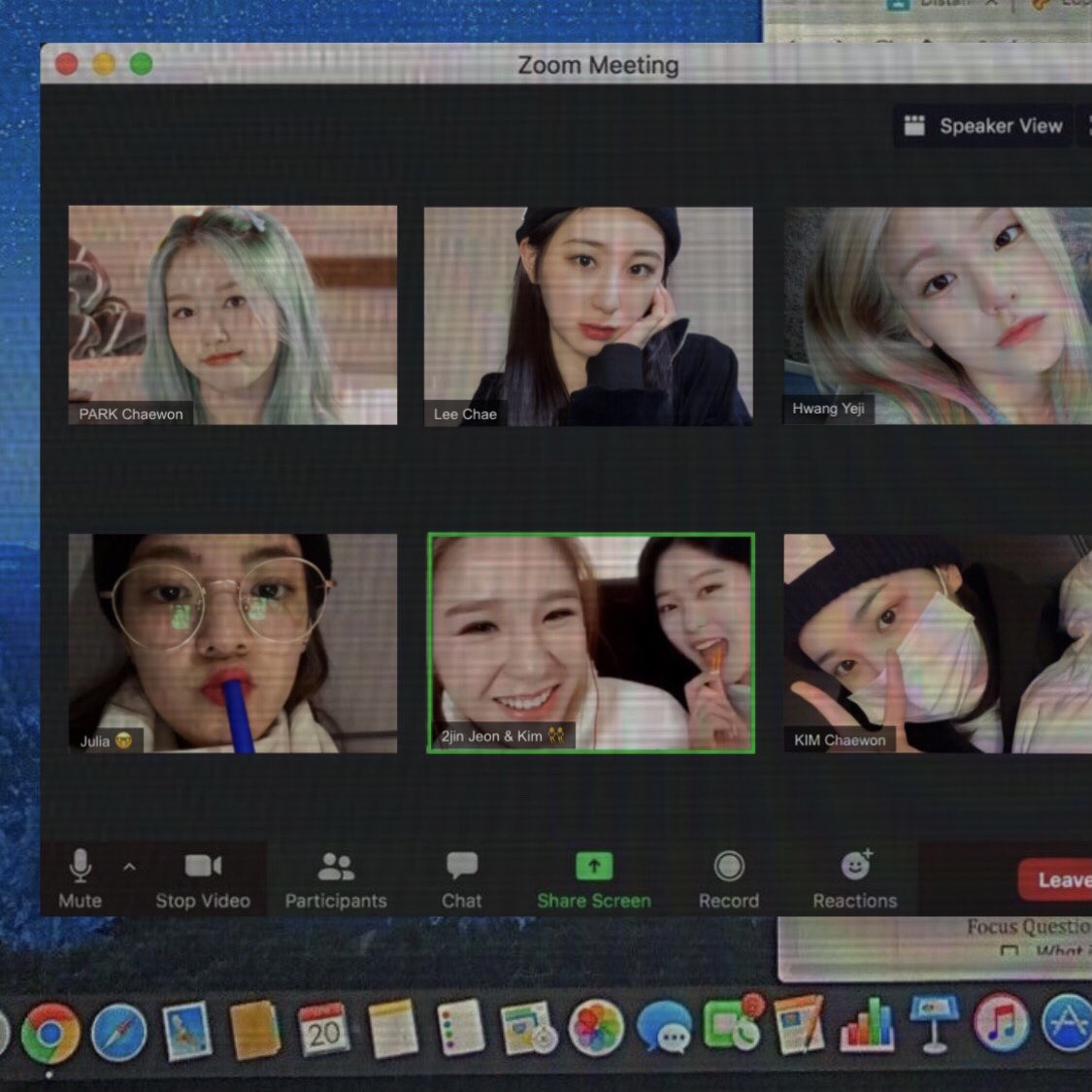
Task: Click the "PARK Chaewon" name label
Action: coord(131,414)
